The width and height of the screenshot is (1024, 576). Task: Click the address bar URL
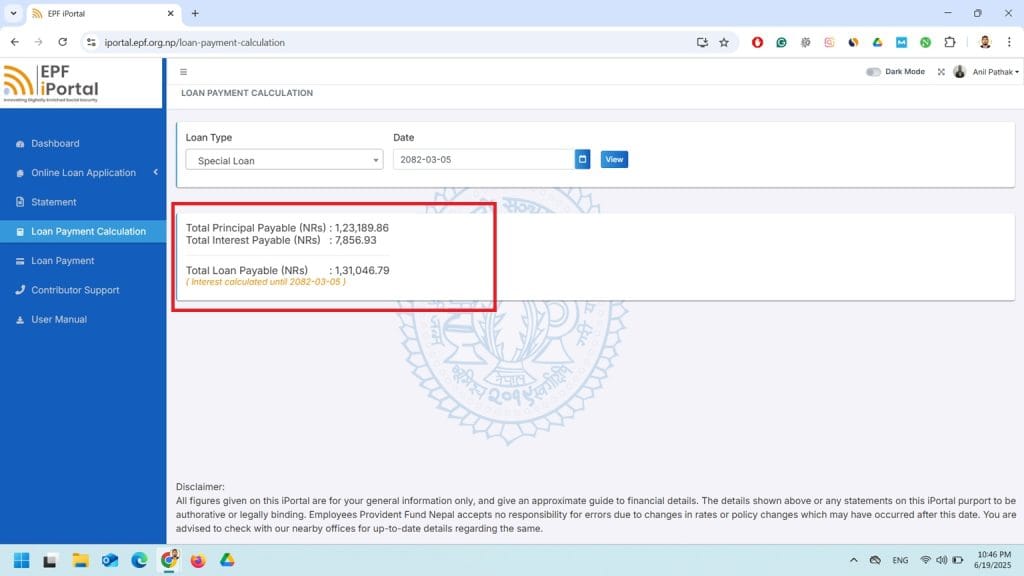[195, 42]
